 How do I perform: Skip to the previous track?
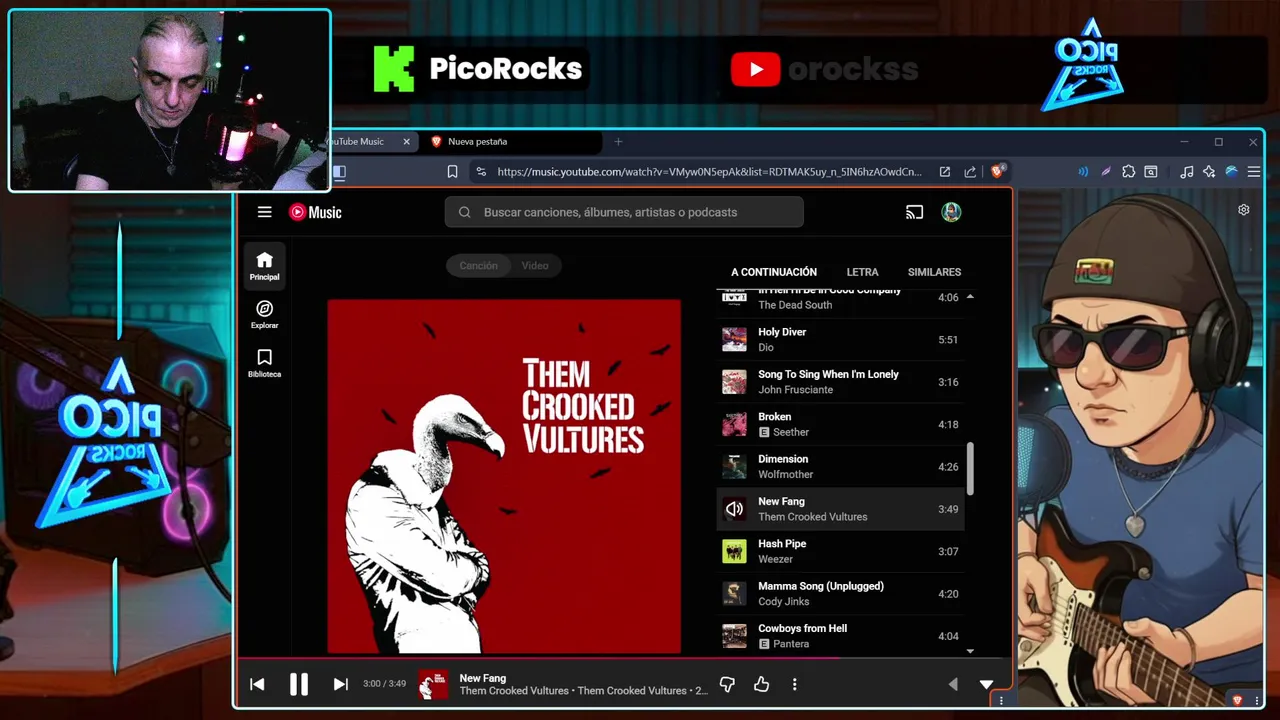(x=257, y=684)
